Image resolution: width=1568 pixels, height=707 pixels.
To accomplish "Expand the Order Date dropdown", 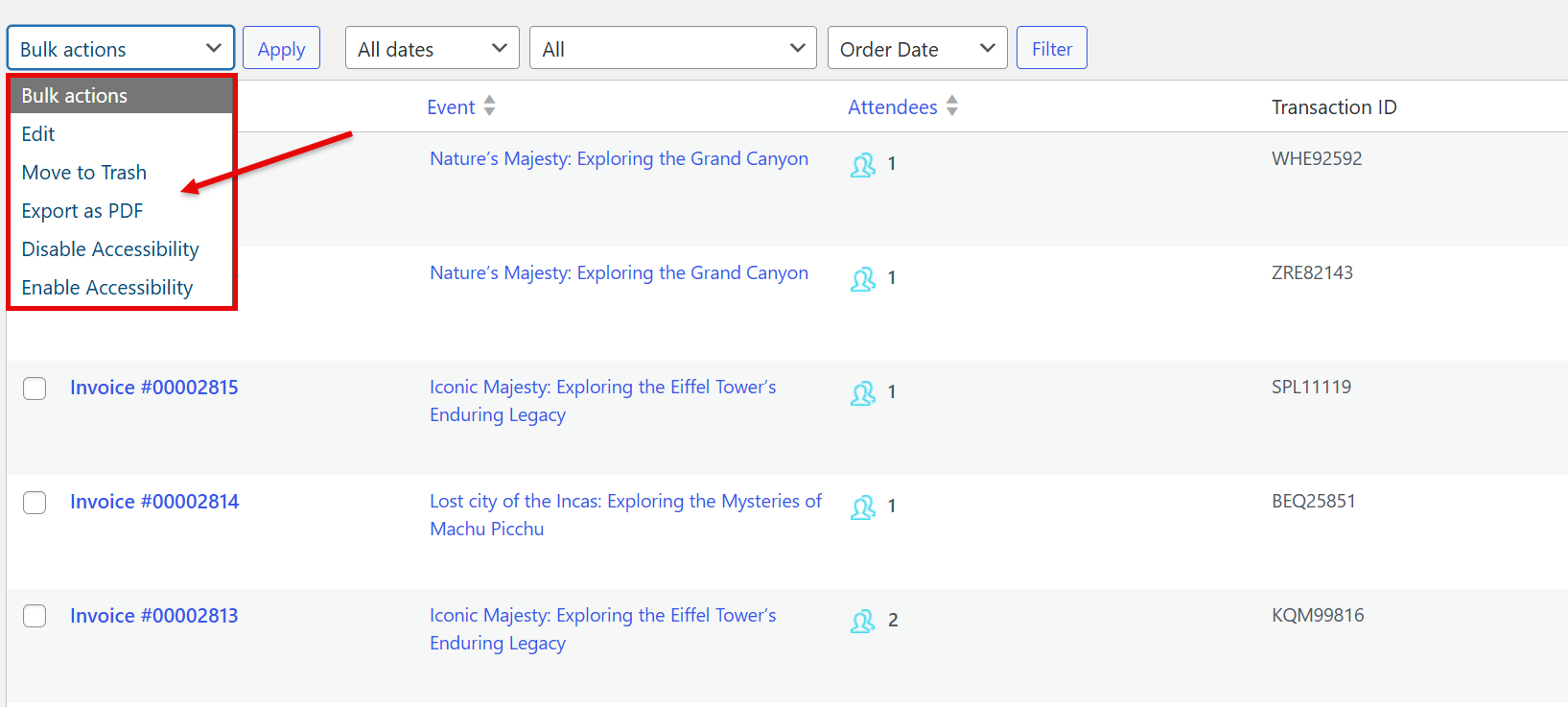I will pos(917,49).
